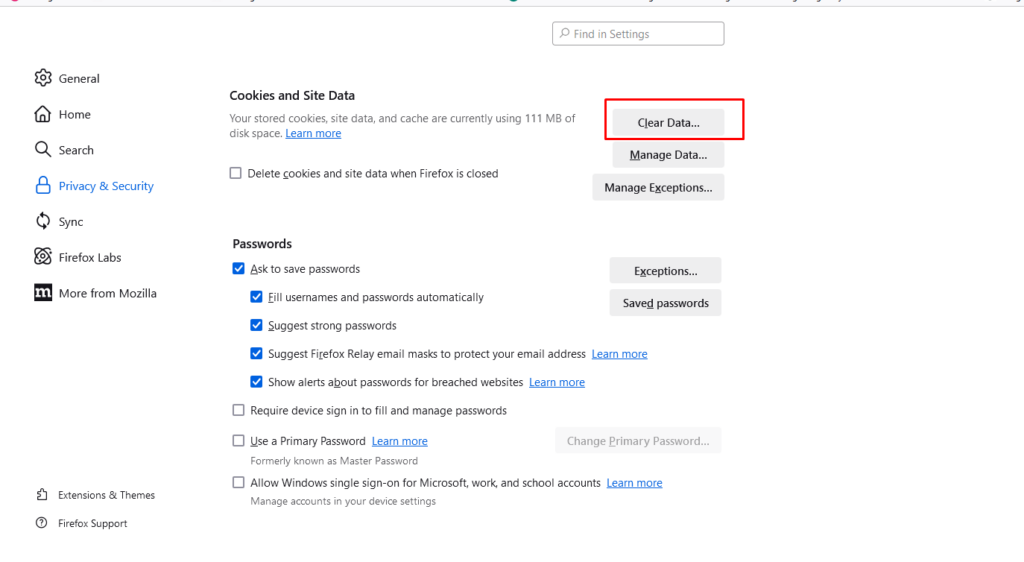Viewport: 1024px width, 562px height.
Task: Open Learn more link under Cookies and Site Data
Action: (313, 133)
